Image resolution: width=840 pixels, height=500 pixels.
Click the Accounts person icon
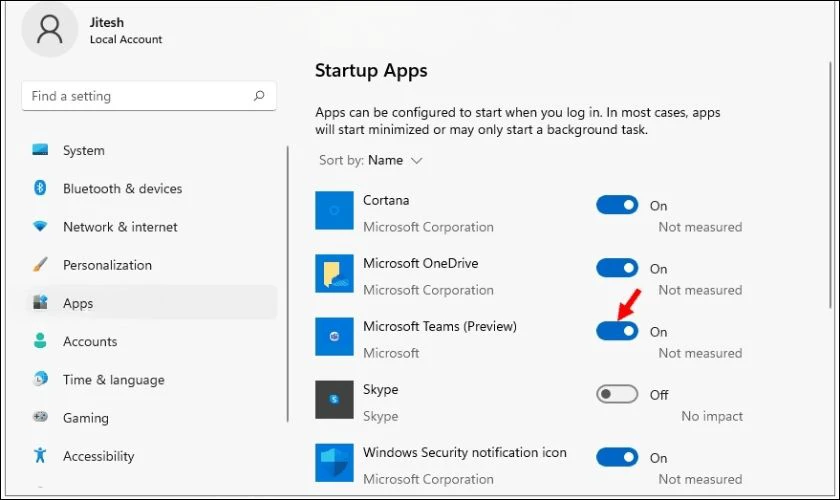pos(40,341)
